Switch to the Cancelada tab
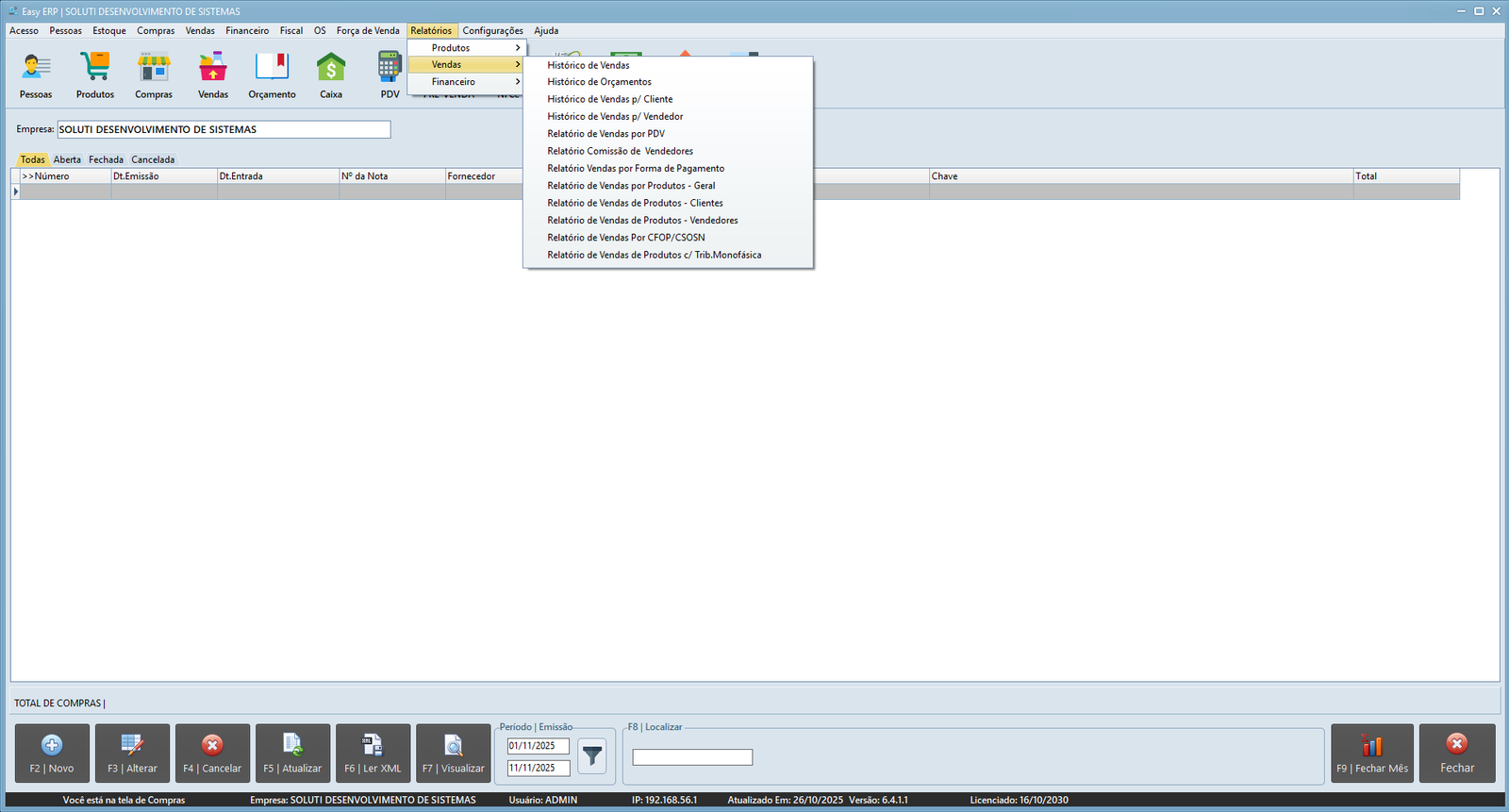Viewport: 1509px width, 812px height. 153,159
